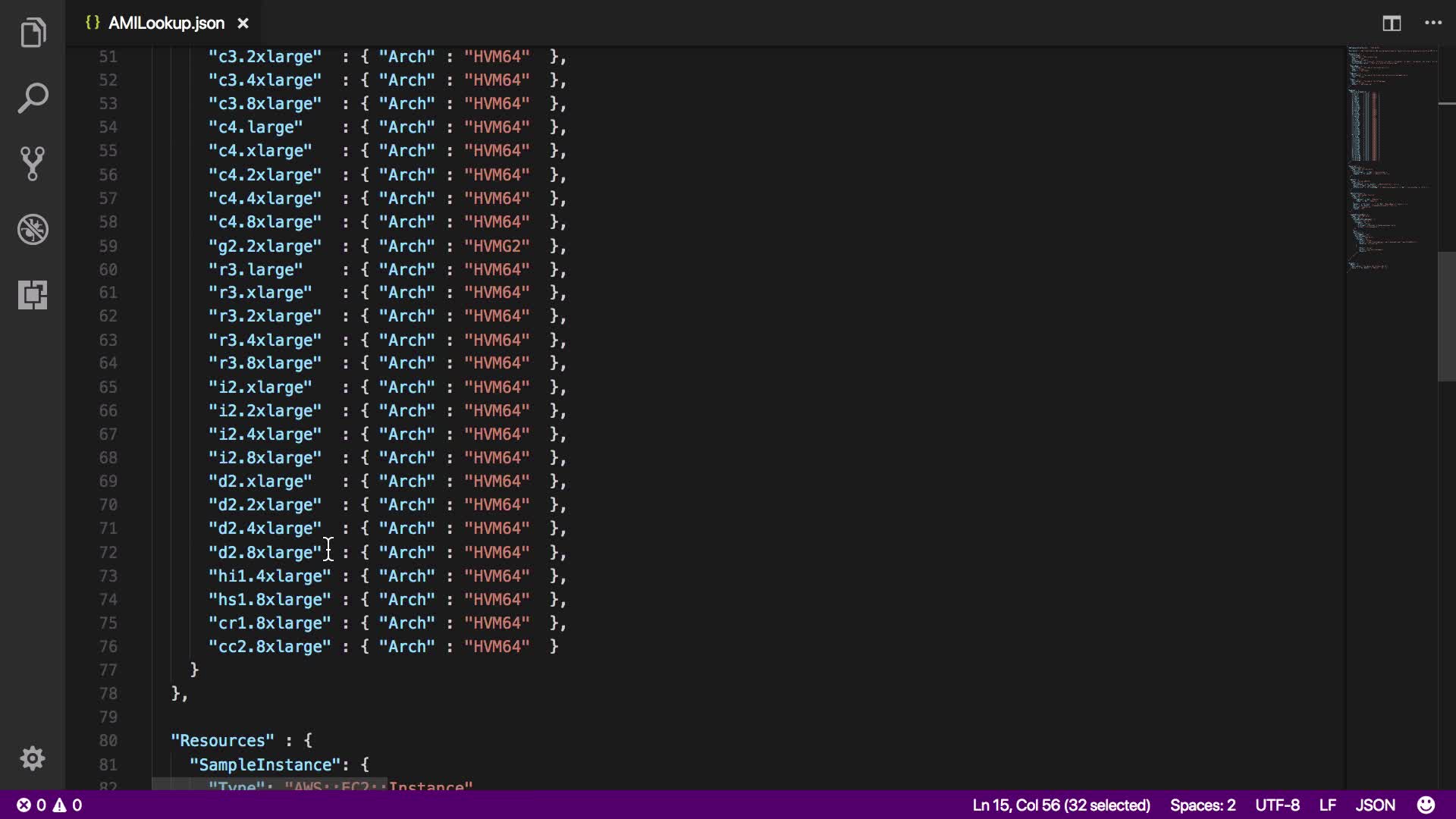Screen dimensions: 1456x819
Task: Click the Split Editor icon
Action: [1392, 24]
